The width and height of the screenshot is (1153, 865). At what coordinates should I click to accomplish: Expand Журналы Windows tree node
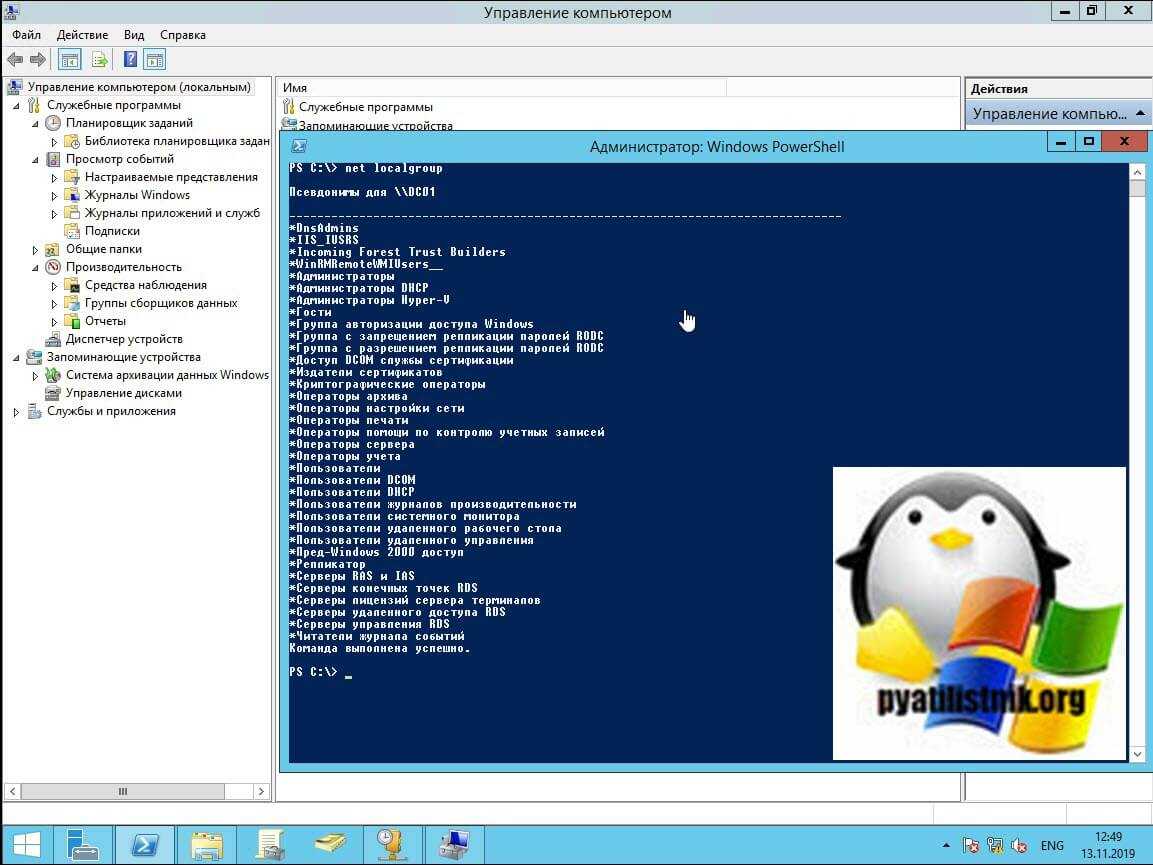(x=54, y=196)
